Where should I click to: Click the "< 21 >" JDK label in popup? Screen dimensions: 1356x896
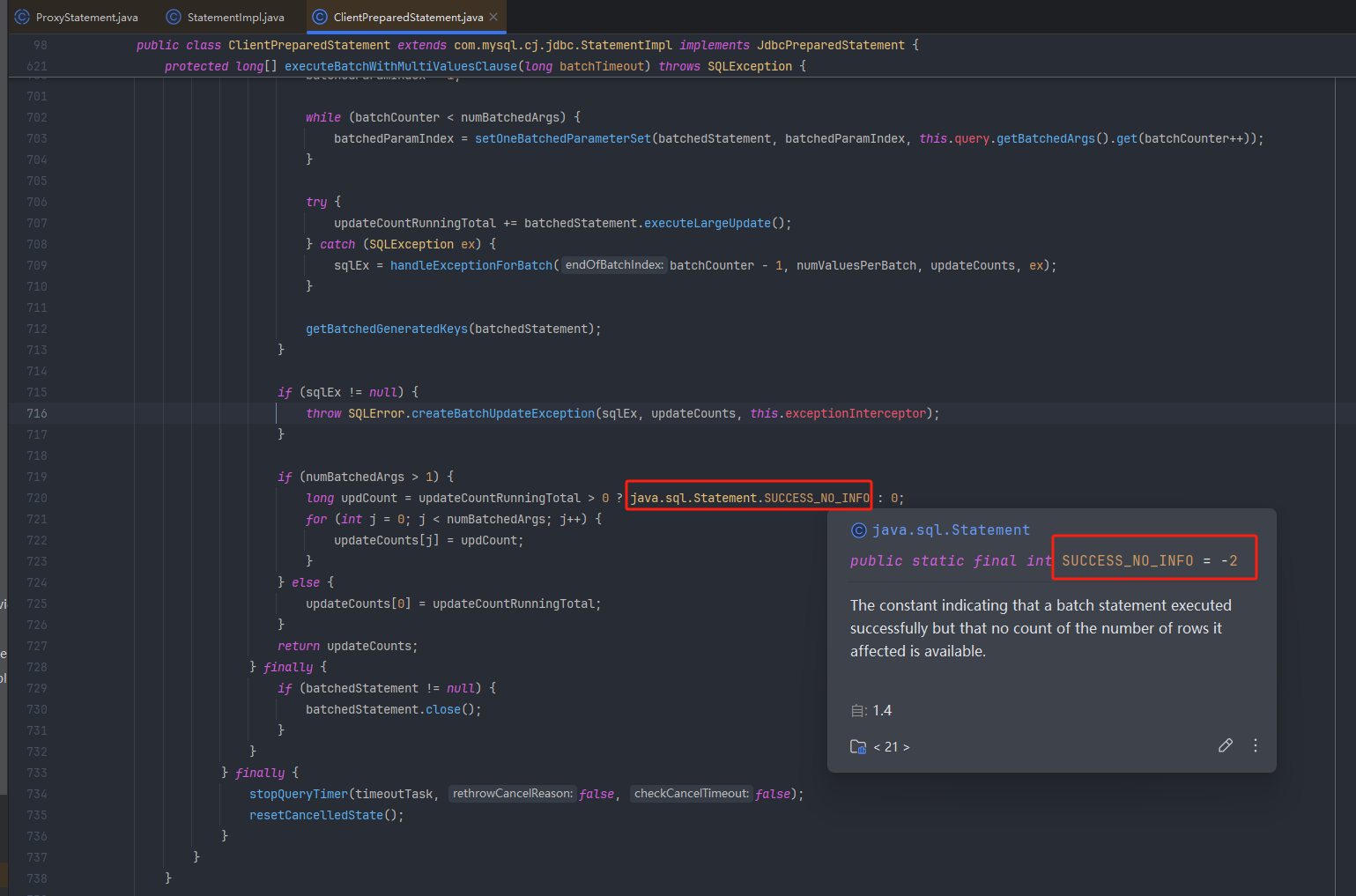click(x=892, y=747)
